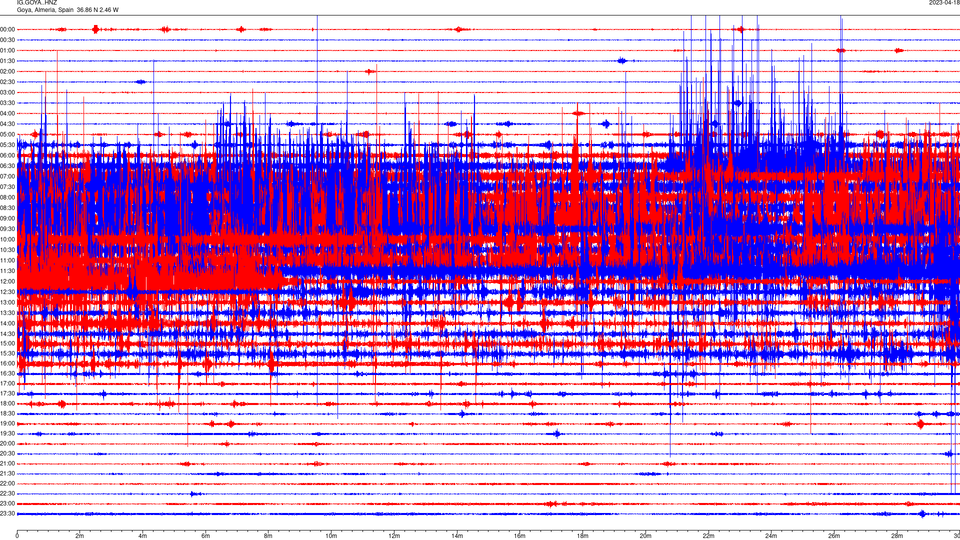This screenshot has height=540, width=960.
Task: Choose the '11:30' row label
Action: coord(7,271)
